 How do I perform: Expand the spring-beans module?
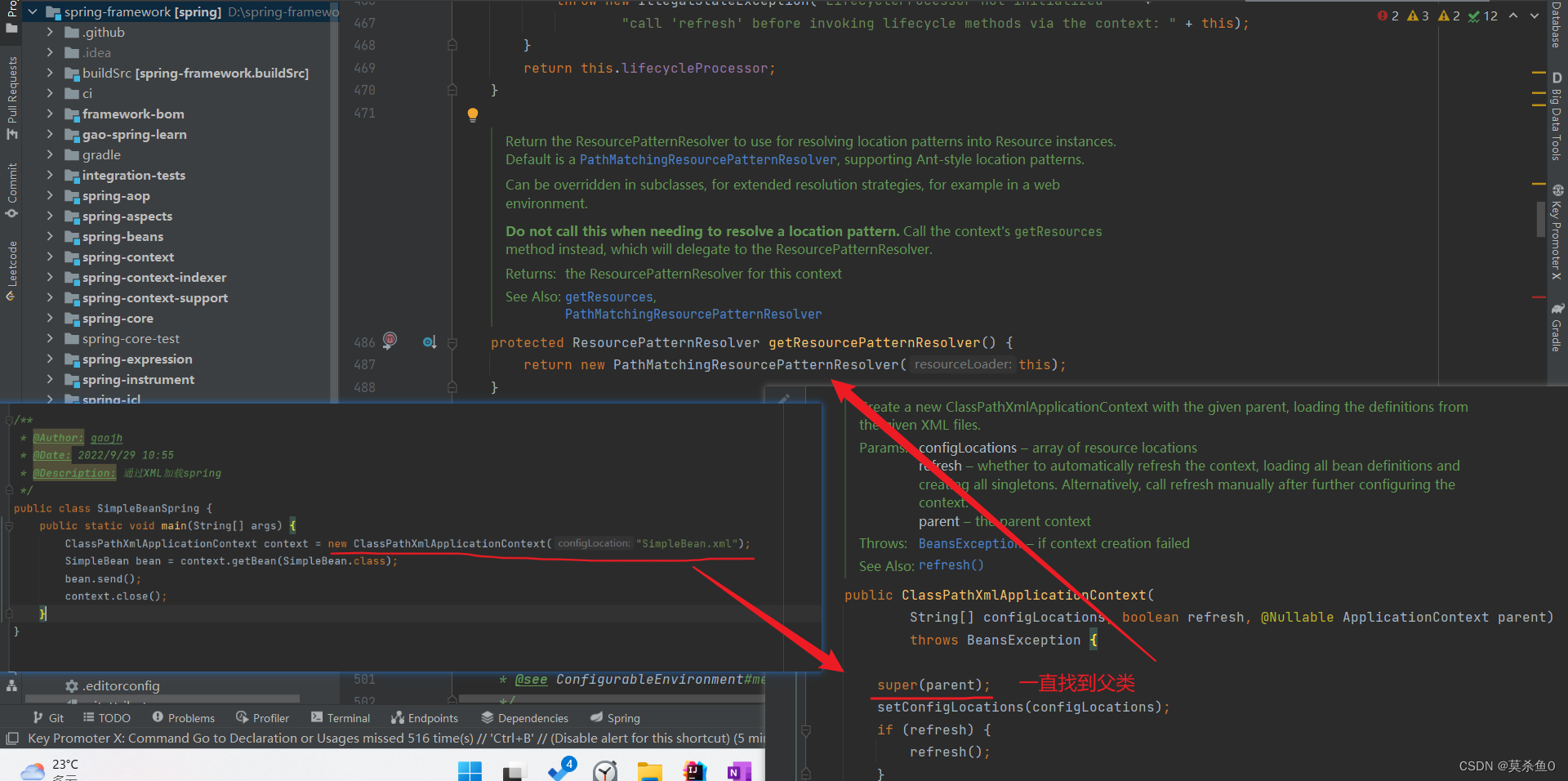(51, 237)
